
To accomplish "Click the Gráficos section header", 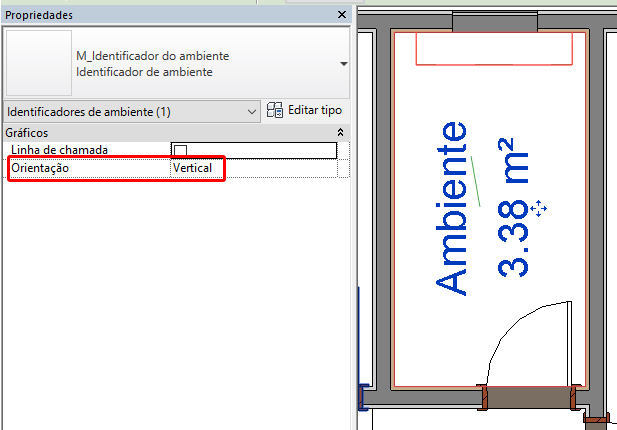I will click(x=176, y=133).
